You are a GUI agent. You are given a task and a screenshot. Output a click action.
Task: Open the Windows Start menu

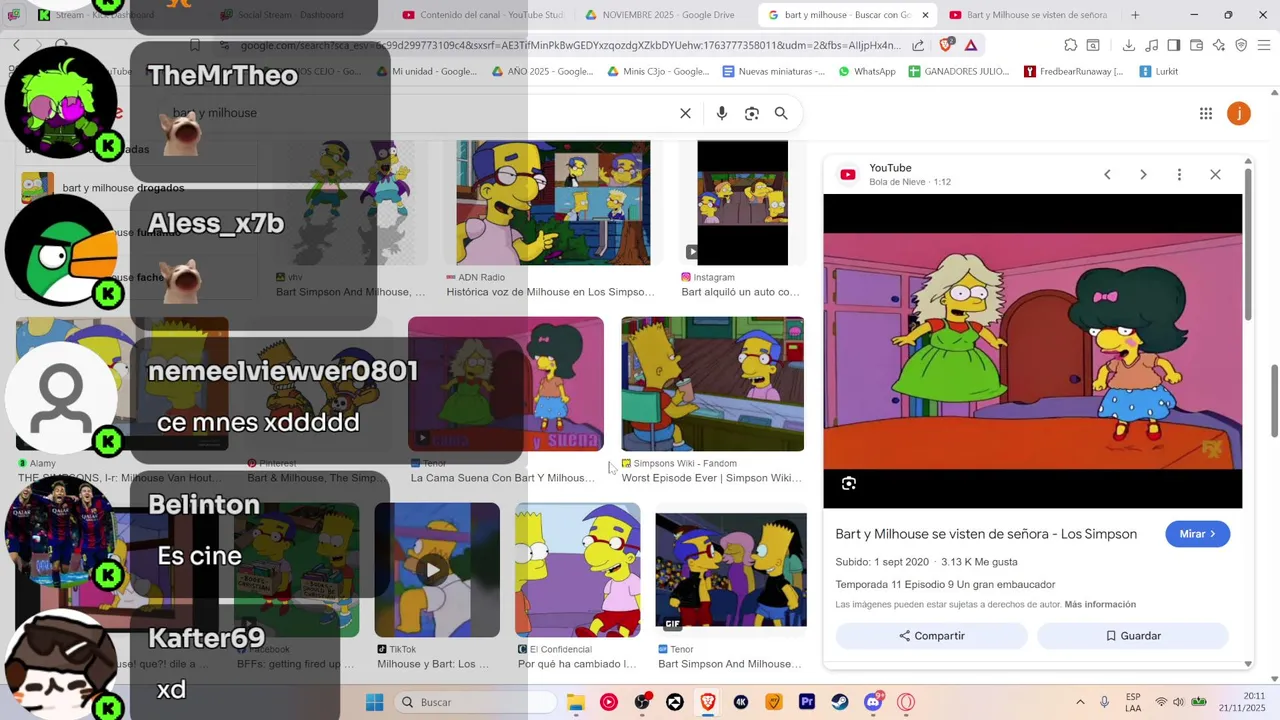[x=375, y=702]
